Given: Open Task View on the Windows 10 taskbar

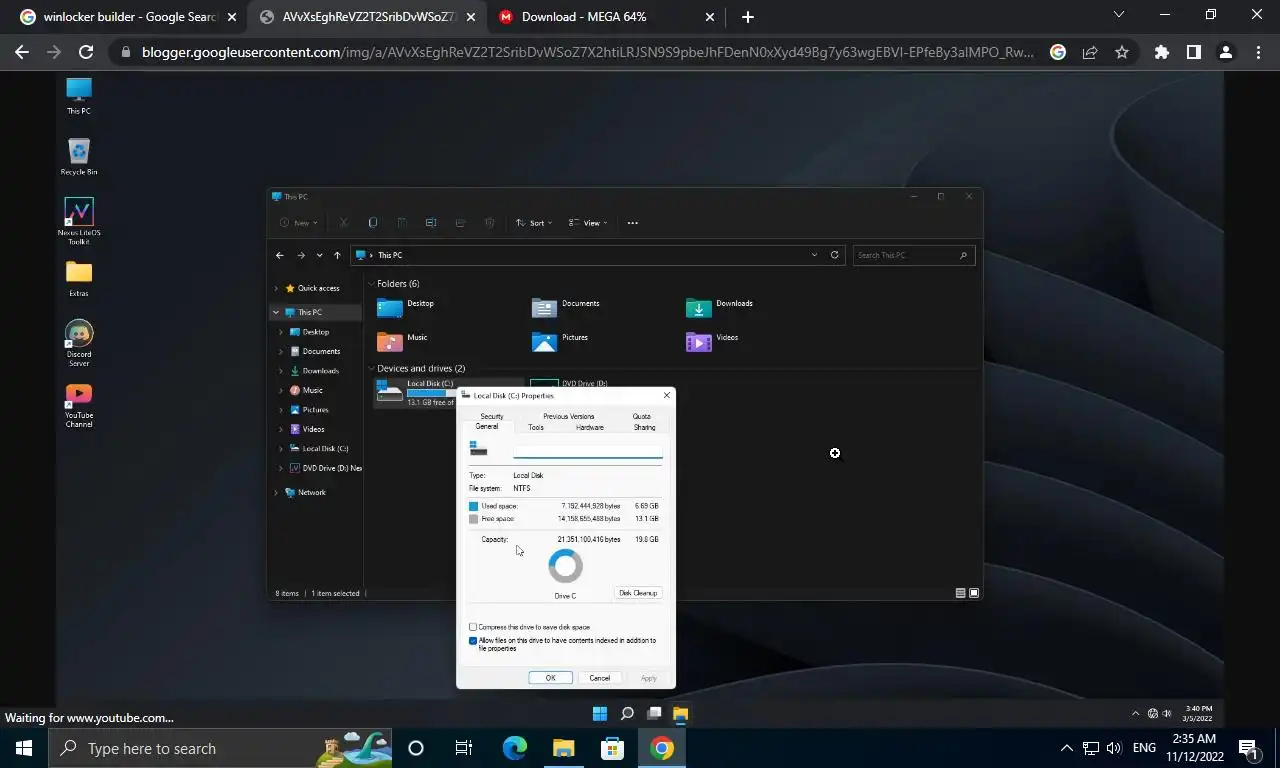Looking at the screenshot, I should (x=464, y=748).
